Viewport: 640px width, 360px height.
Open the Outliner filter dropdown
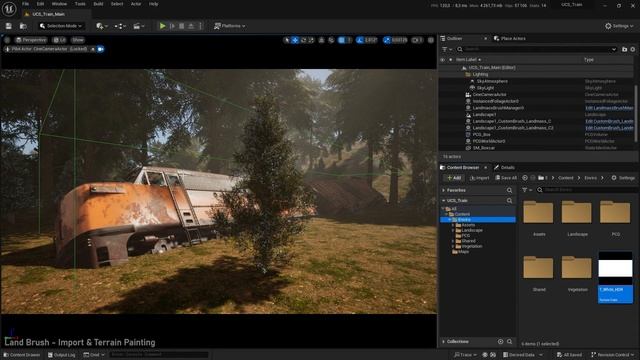(446, 49)
